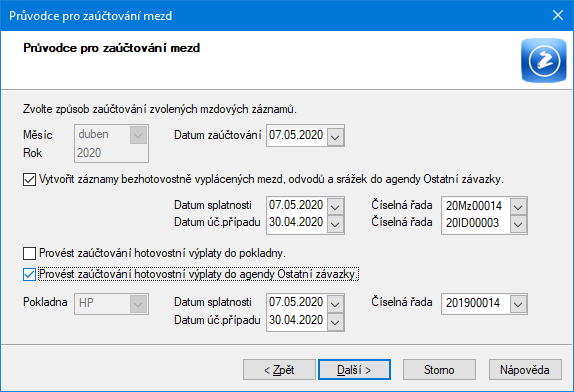Click the 201900014 number series field
The image size is (574, 392).
pos(476,303)
